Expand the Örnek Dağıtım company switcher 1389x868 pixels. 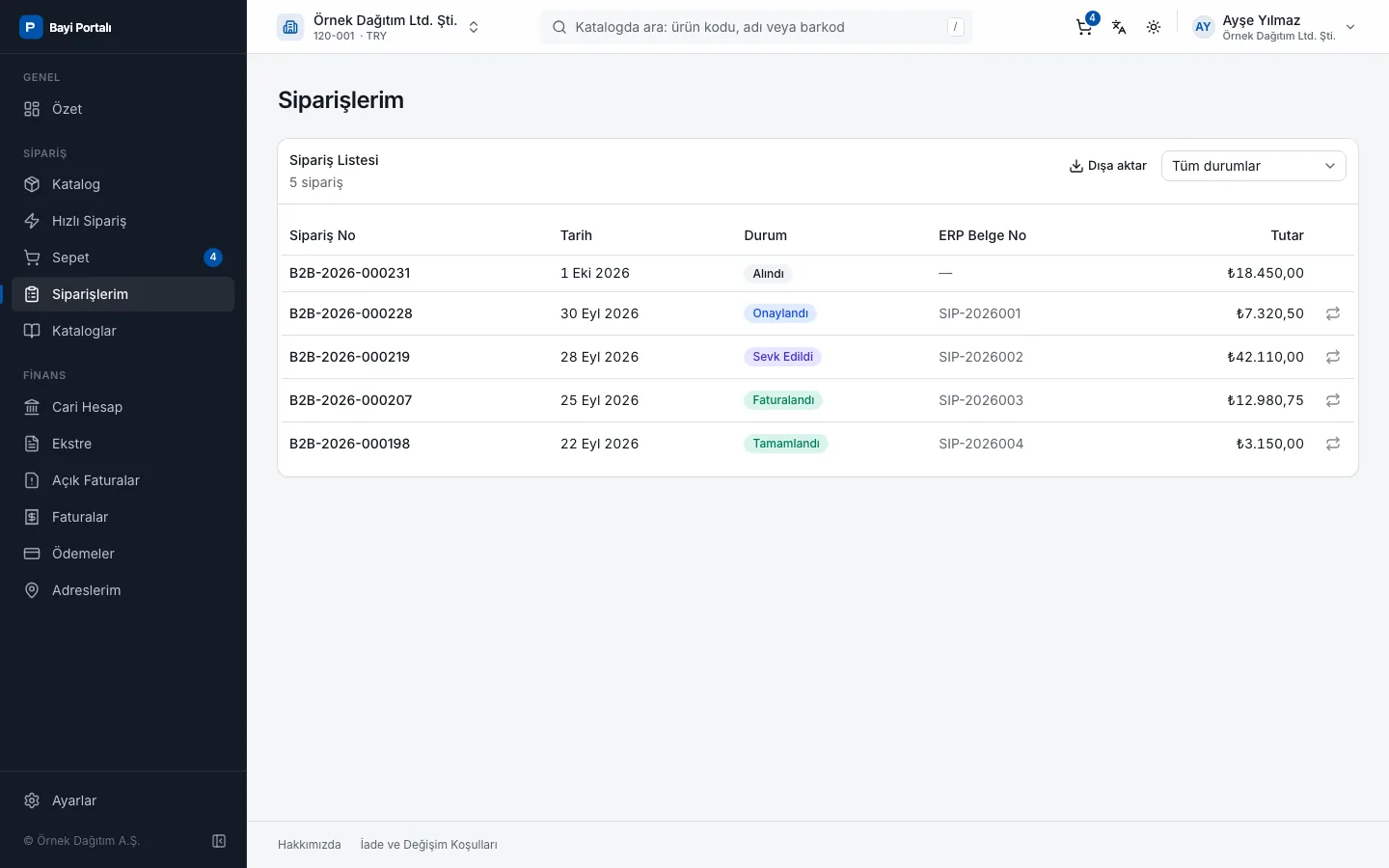point(378,27)
